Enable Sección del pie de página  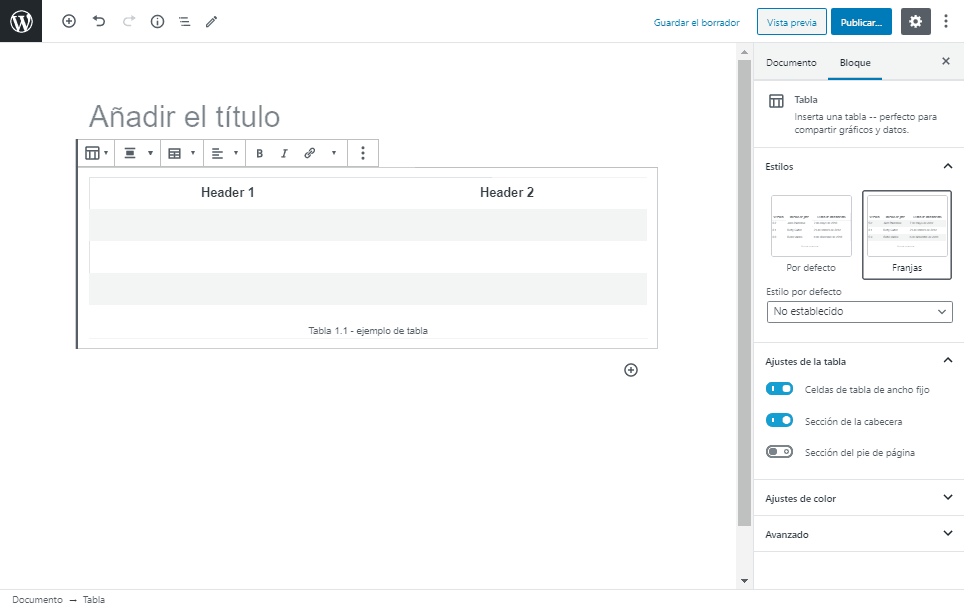click(x=779, y=452)
